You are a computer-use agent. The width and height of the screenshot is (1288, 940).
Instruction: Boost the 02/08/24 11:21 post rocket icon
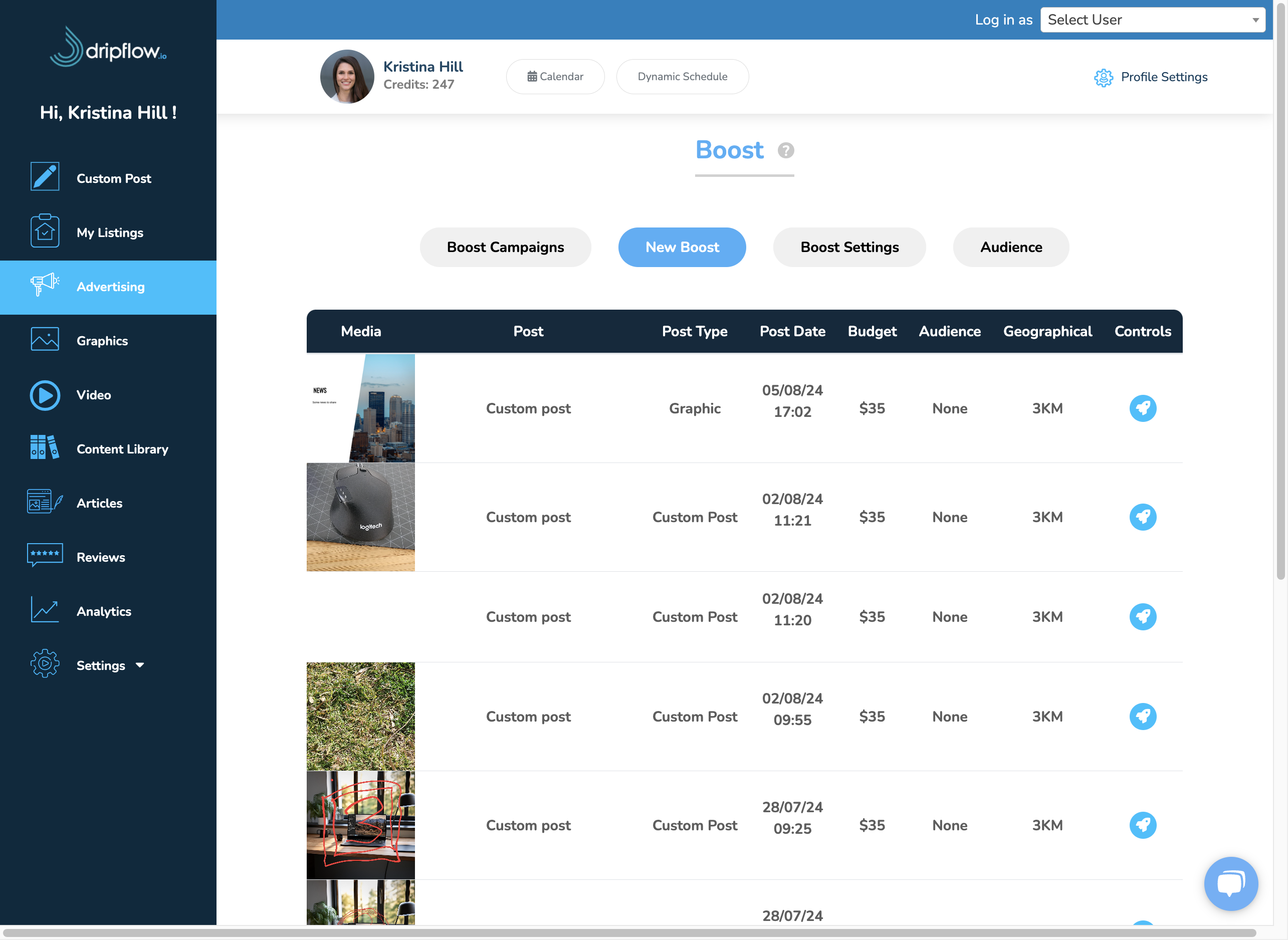pyautogui.click(x=1143, y=517)
